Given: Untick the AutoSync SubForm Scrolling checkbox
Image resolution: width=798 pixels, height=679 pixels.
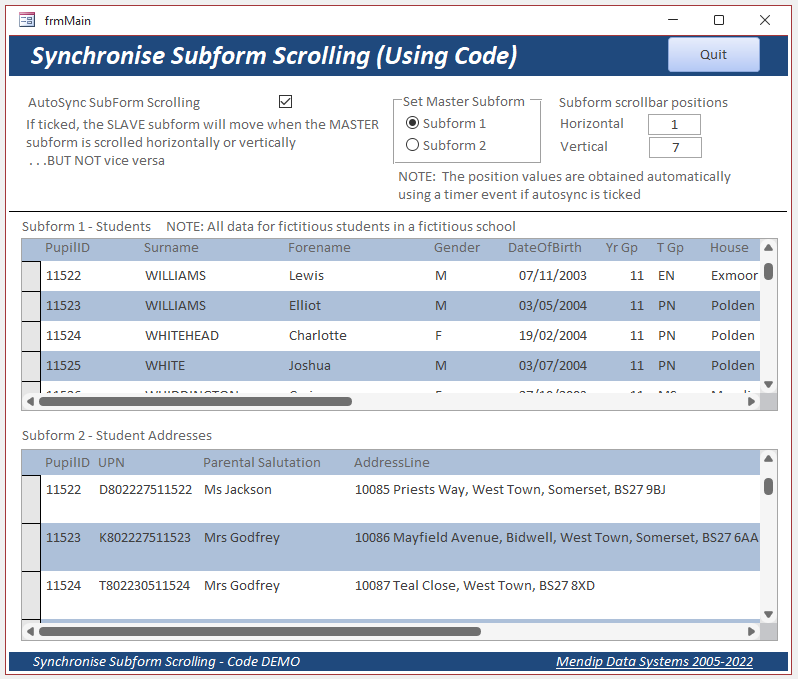Looking at the screenshot, I should tap(286, 102).
